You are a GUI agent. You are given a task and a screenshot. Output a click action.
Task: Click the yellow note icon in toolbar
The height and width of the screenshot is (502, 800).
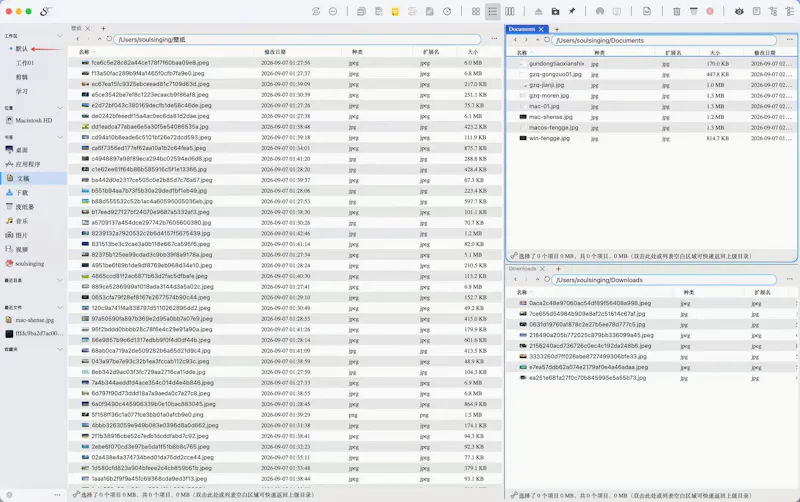[395, 11]
